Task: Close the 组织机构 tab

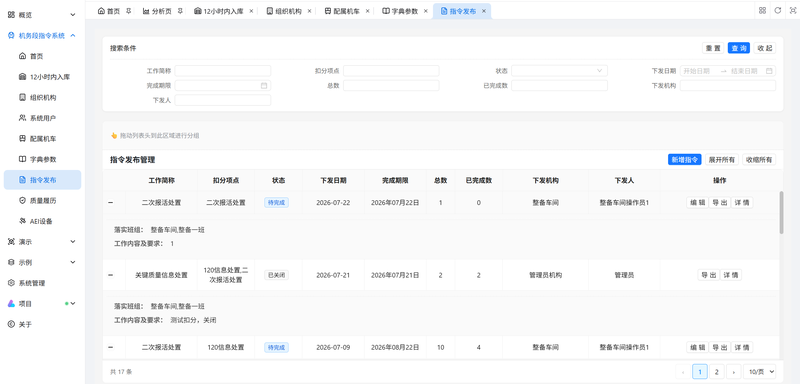Action: coord(309,11)
